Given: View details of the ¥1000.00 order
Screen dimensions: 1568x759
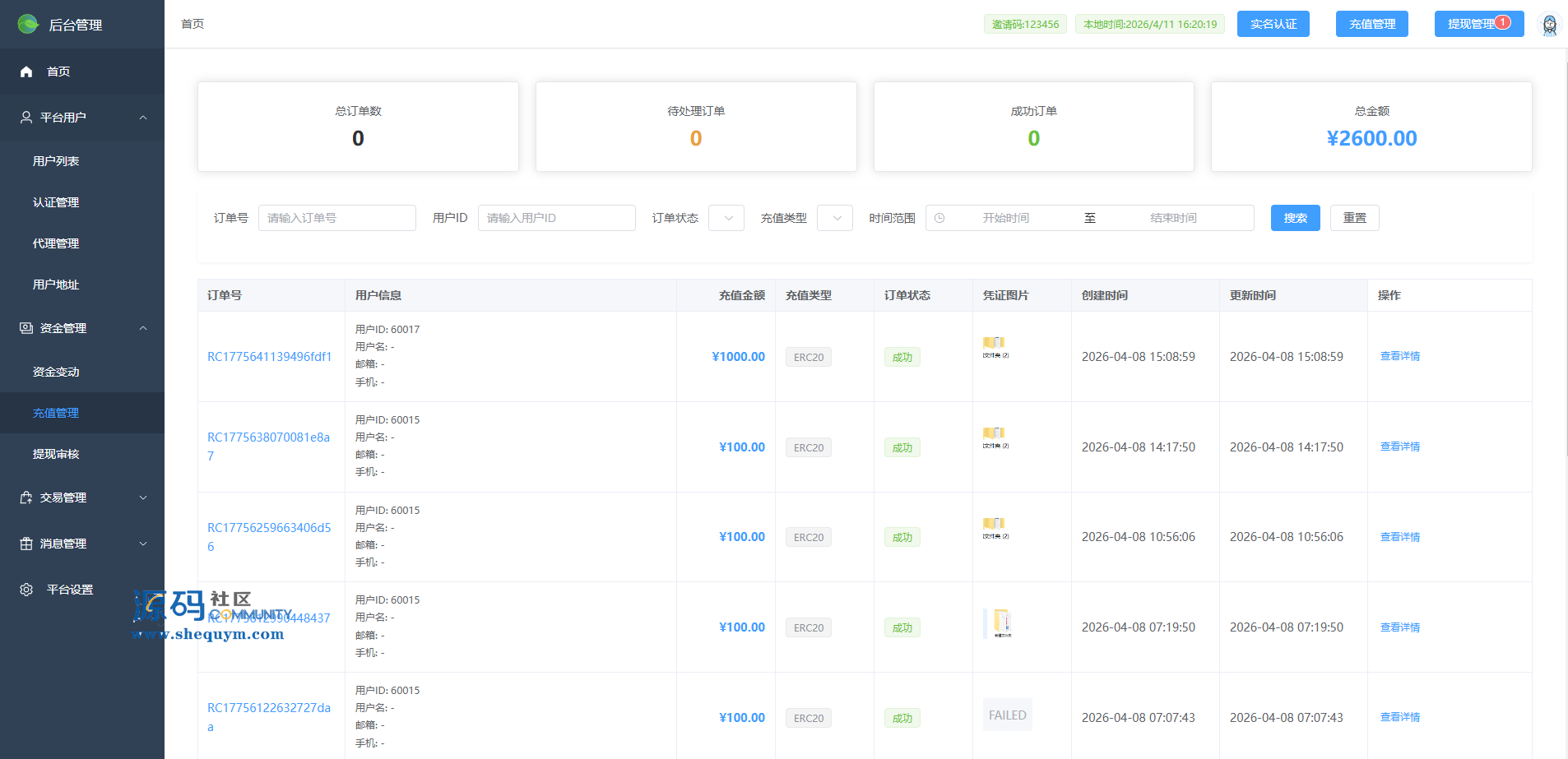Looking at the screenshot, I should [1399, 356].
